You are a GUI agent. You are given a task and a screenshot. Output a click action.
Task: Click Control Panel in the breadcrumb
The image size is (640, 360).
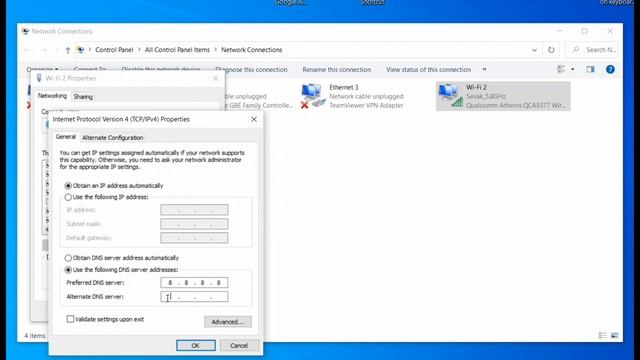(x=114, y=50)
